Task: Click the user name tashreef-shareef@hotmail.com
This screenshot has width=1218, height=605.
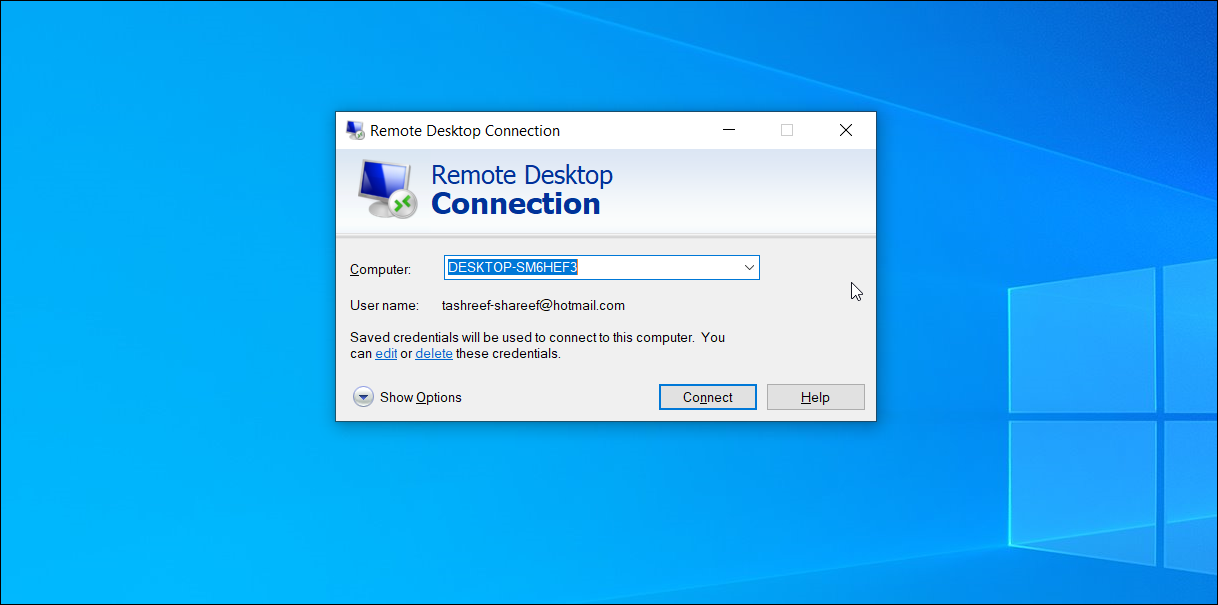Action: coord(533,305)
